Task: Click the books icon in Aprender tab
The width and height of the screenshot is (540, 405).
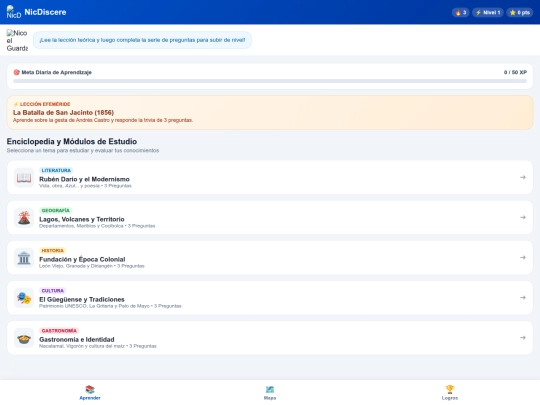Action: 90,390
